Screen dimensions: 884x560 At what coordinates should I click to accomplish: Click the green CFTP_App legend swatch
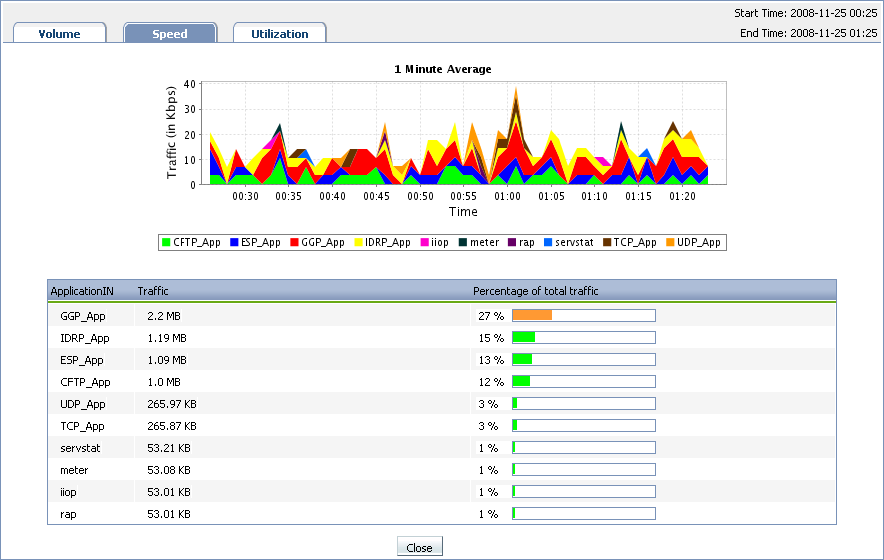tap(166, 243)
